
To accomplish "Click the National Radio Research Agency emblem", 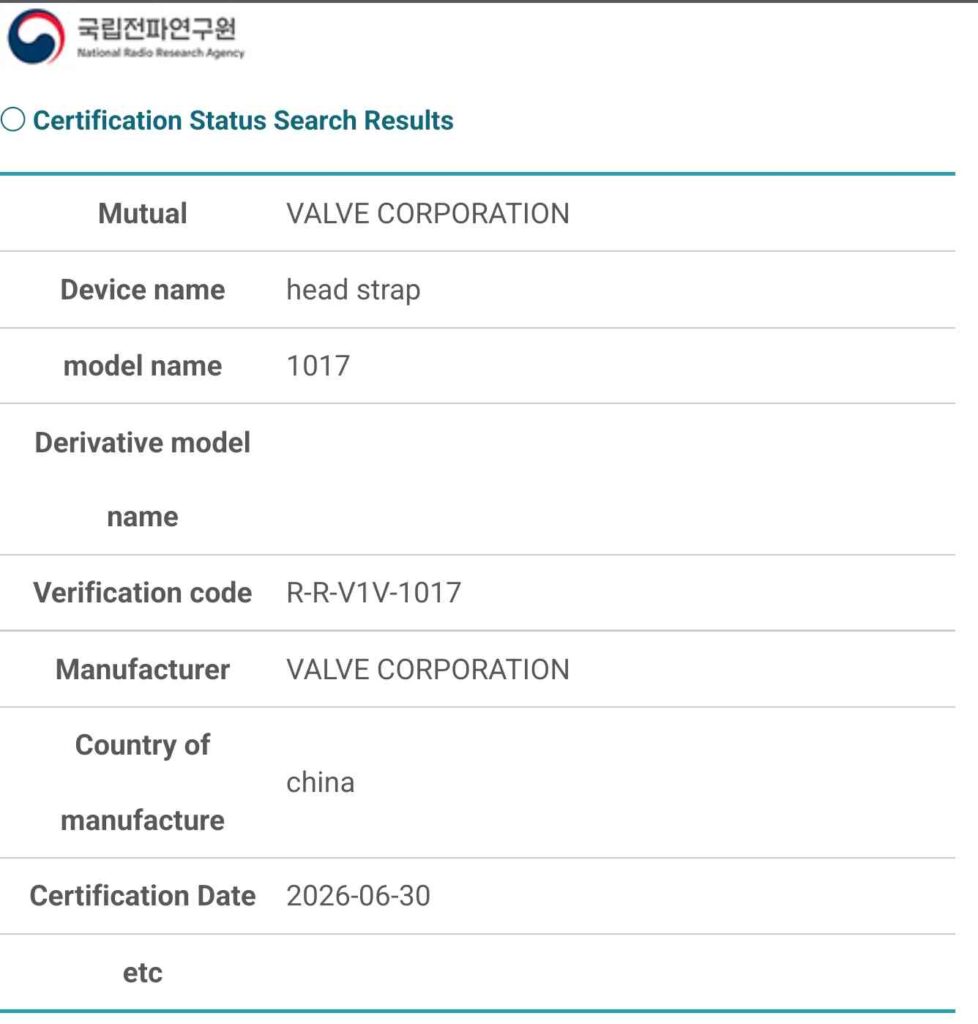I will coord(36,37).
